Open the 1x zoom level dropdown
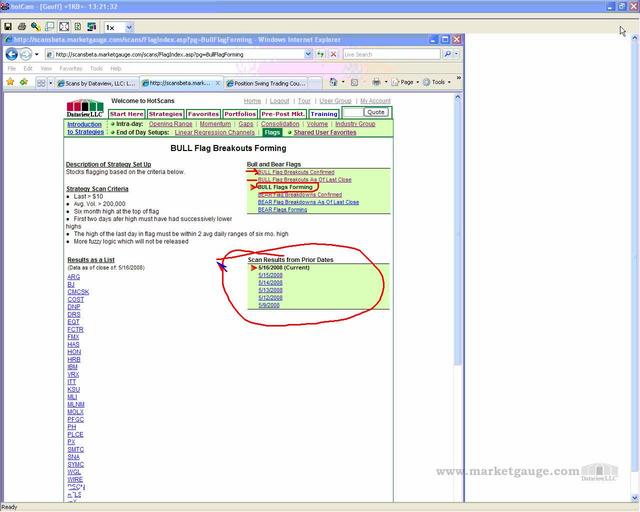Image resolution: width=640 pixels, height=512 pixels. point(129,27)
